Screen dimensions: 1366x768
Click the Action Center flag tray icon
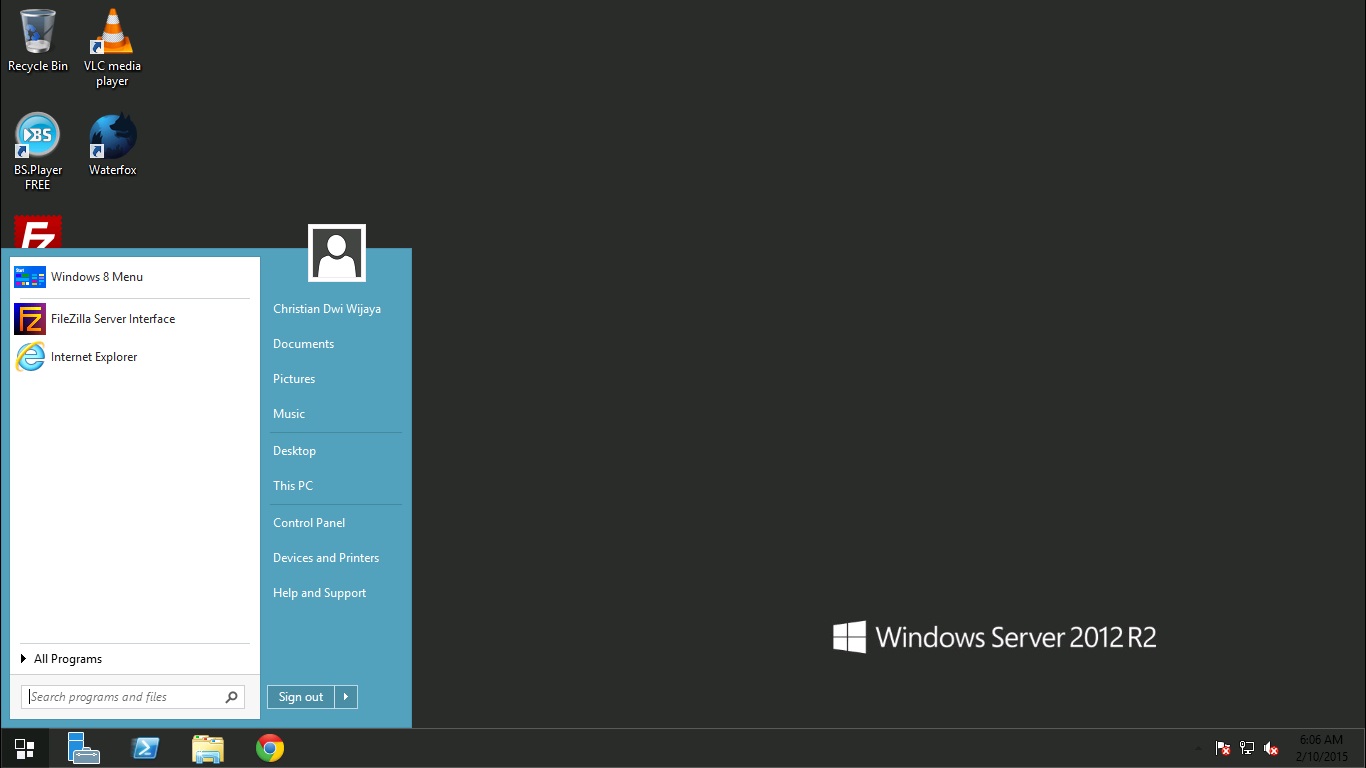point(1223,748)
